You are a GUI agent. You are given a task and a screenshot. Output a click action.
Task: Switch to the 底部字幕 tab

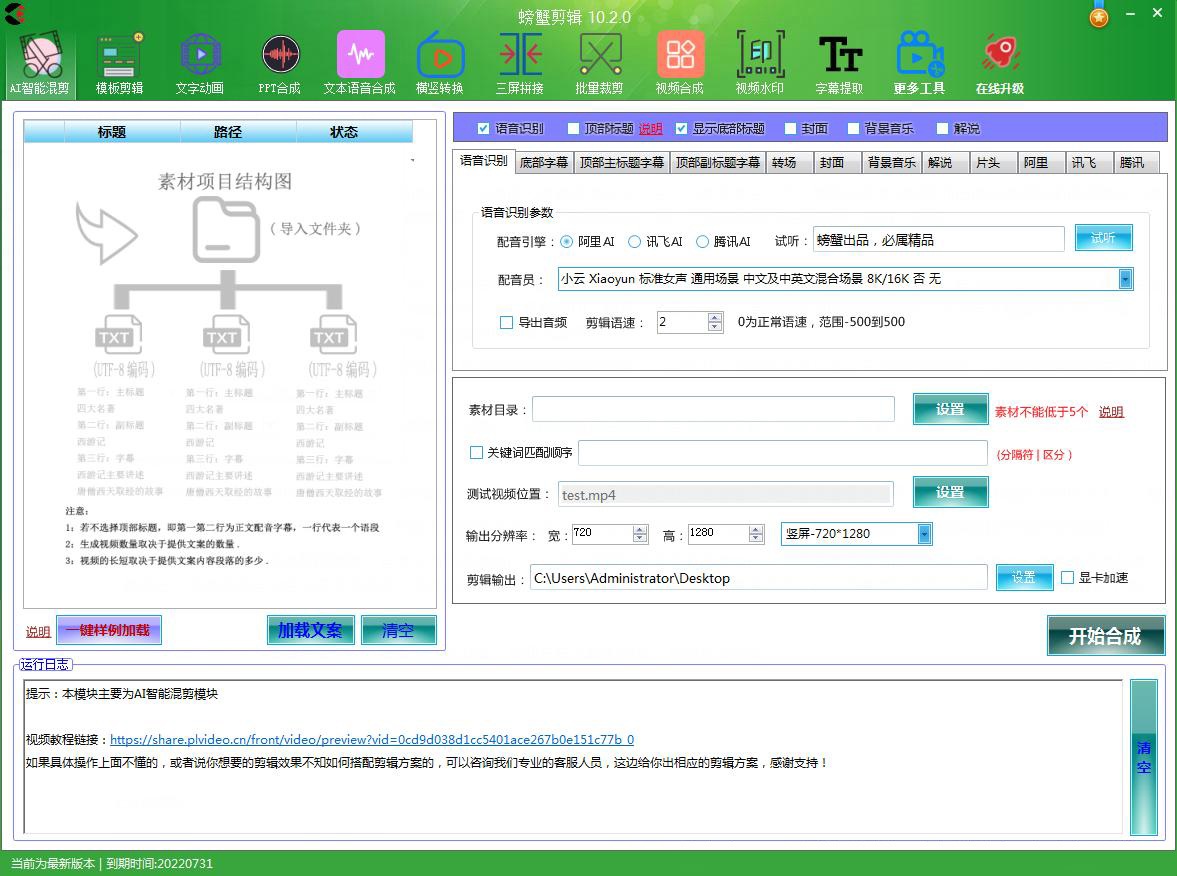[x=544, y=162]
